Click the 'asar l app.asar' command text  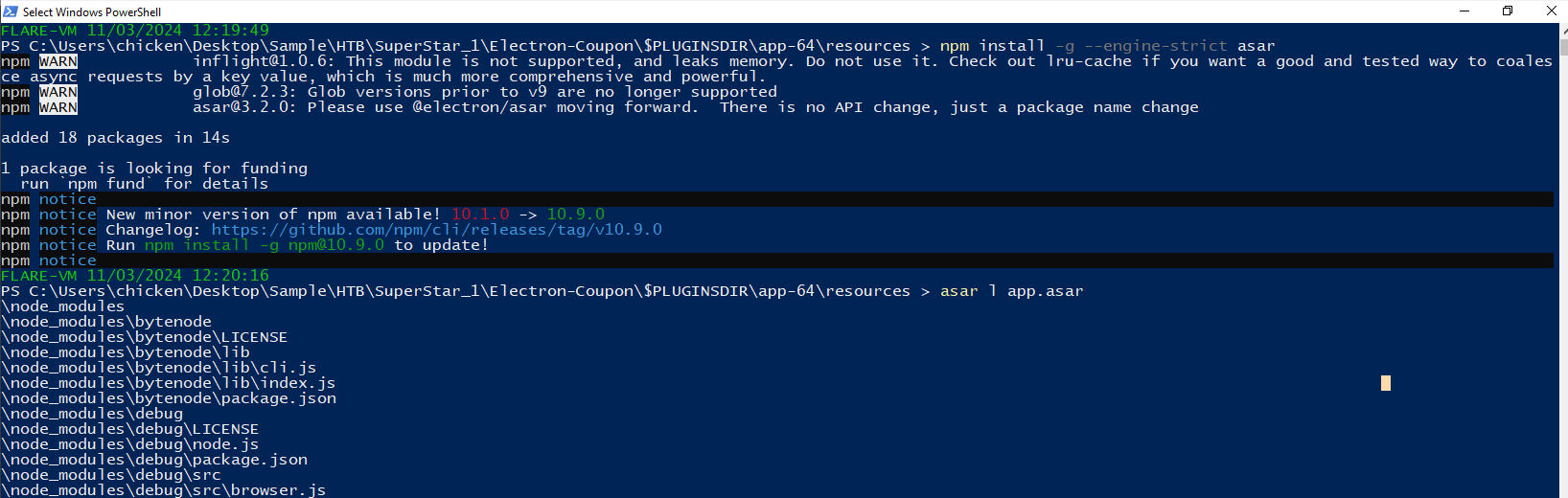tap(1011, 291)
